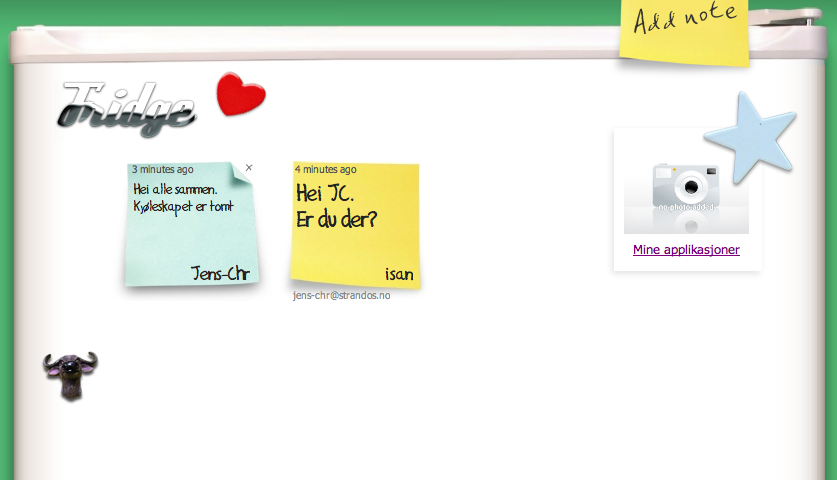
Task: Click the yellow Add note sticky
Action: point(684,30)
